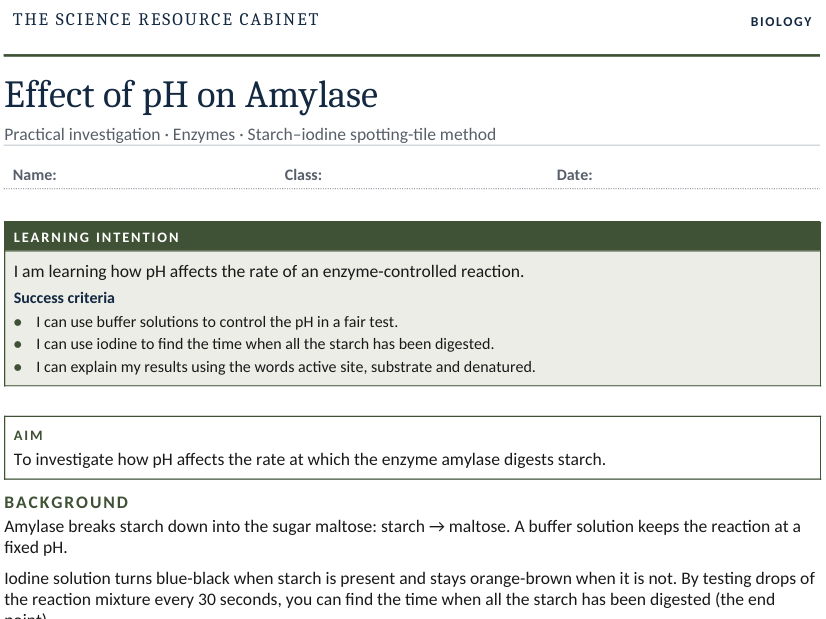Click the BACKGROUND section heading
The image size is (826, 619).
(66, 502)
